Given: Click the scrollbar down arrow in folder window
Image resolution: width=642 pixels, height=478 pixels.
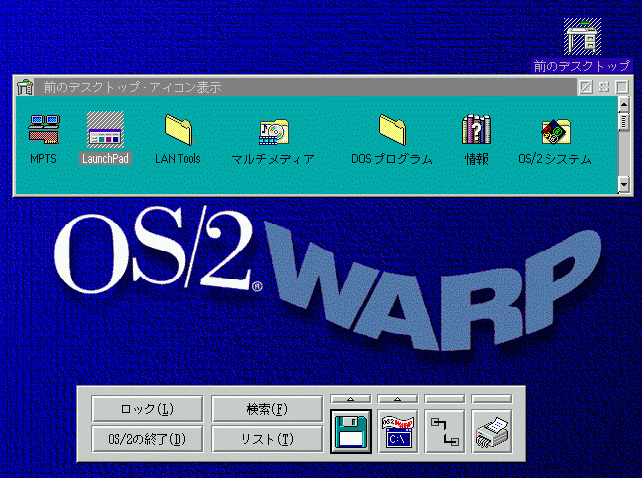Looking at the screenshot, I should [x=624, y=184].
